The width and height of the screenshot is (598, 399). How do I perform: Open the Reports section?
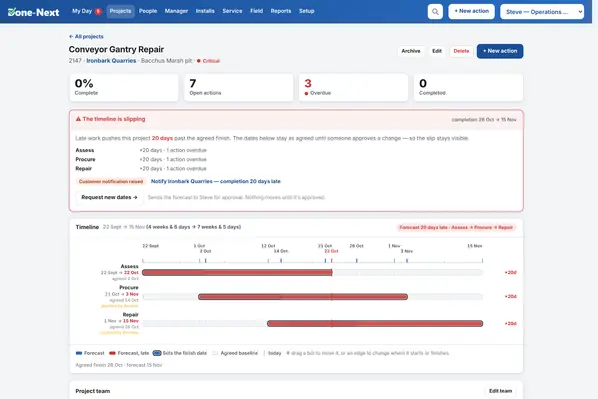[x=281, y=11]
